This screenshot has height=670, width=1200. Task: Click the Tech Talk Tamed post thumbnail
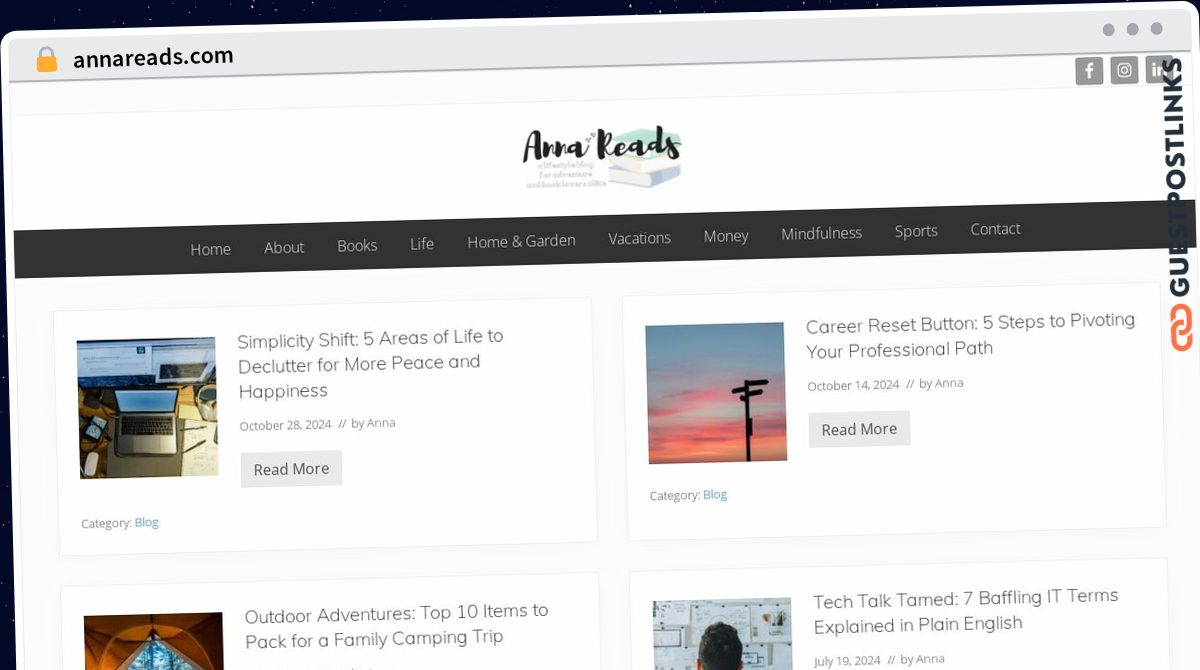click(x=722, y=634)
